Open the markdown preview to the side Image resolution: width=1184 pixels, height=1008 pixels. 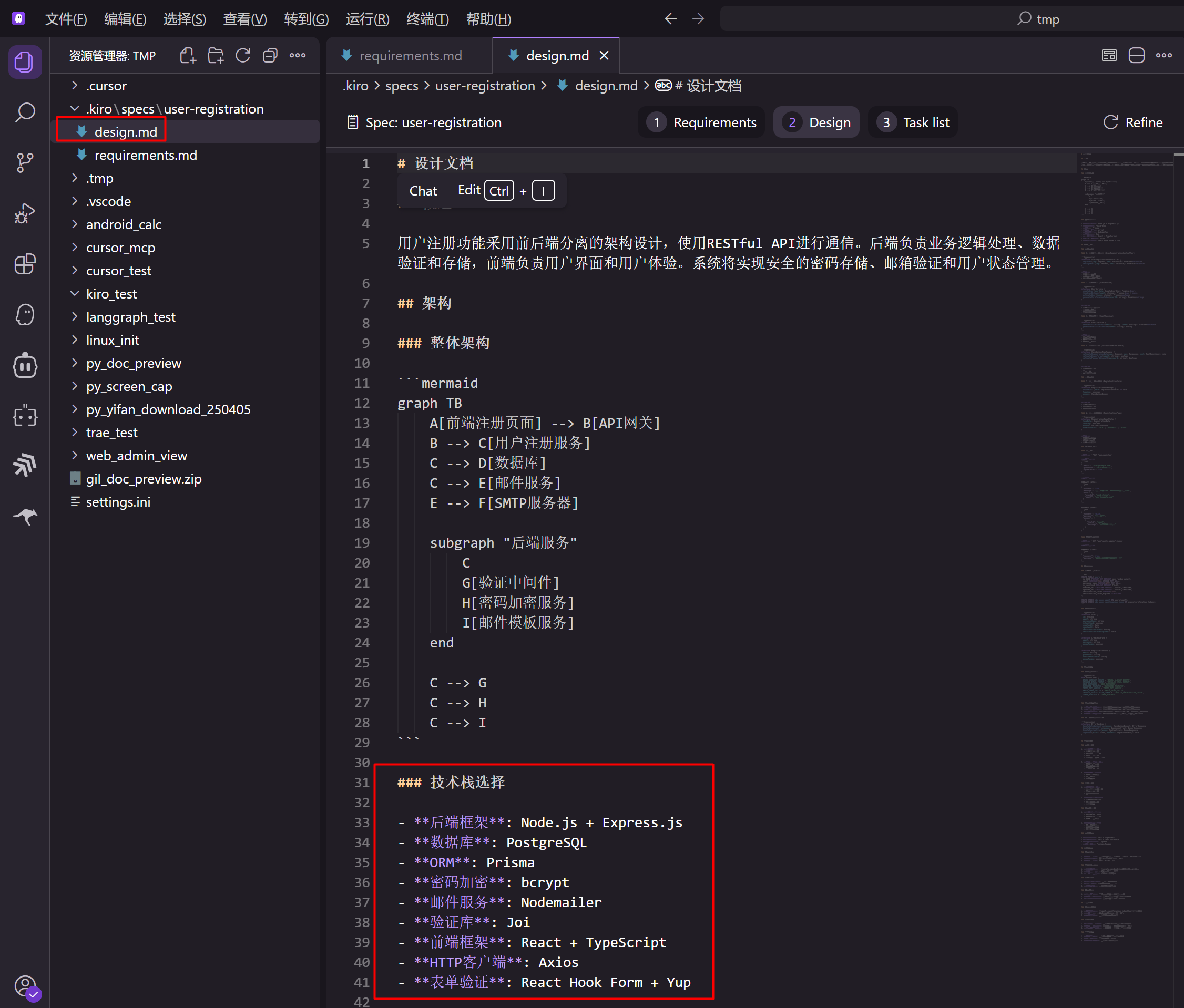point(1109,55)
